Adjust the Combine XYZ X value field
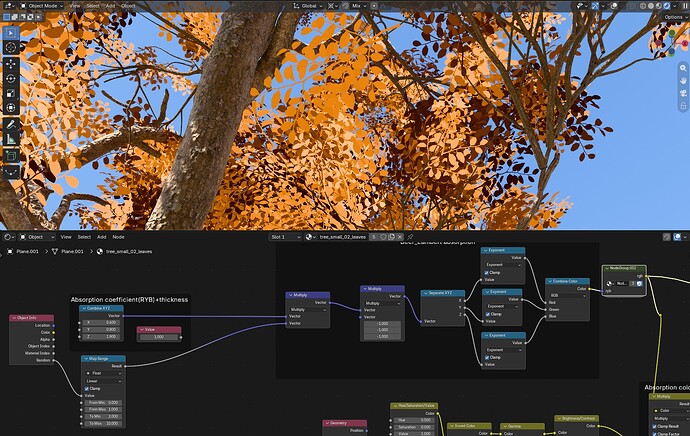Viewport: 690px width, 436px height. [101, 322]
